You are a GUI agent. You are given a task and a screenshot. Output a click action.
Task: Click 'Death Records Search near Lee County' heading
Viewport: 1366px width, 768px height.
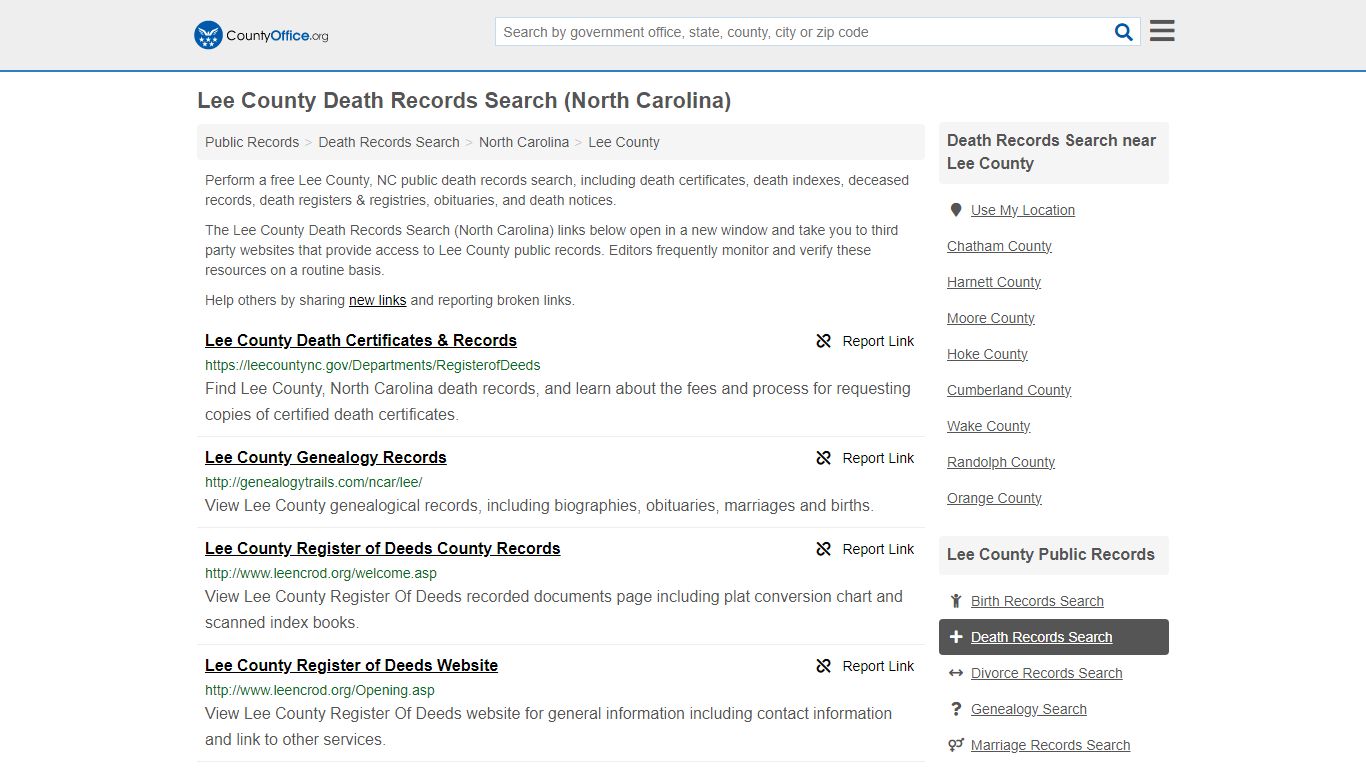[x=1051, y=152]
